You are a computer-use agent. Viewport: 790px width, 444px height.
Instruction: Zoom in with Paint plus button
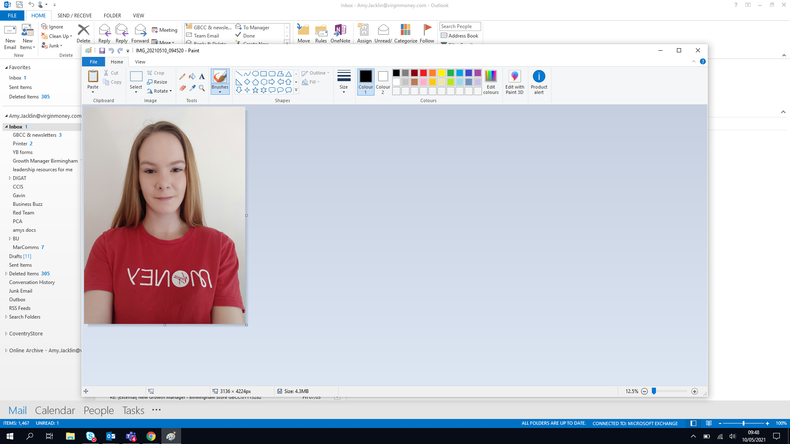(x=694, y=391)
